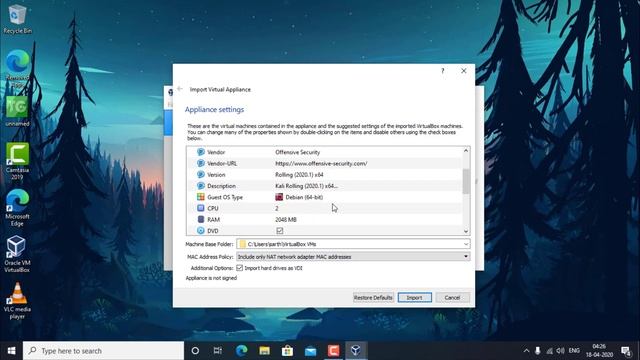Click the Debian OS logo icon
This screenshot has height=360, width=640.
pyautogui.click(x=279, y=197)
